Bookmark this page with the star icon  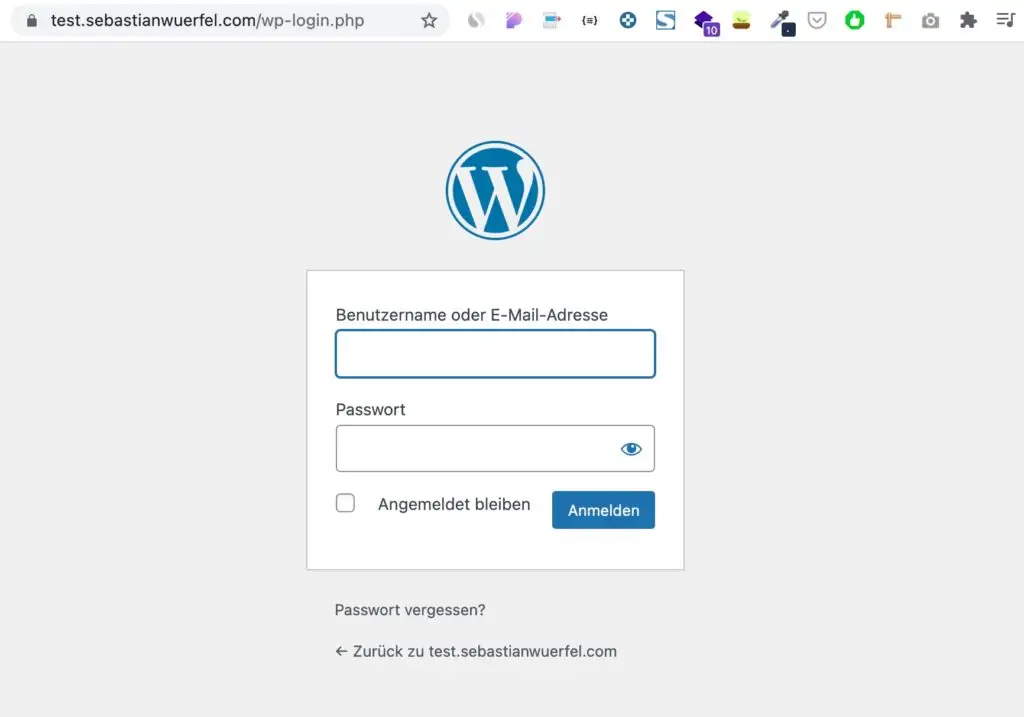tap(428, 21)
